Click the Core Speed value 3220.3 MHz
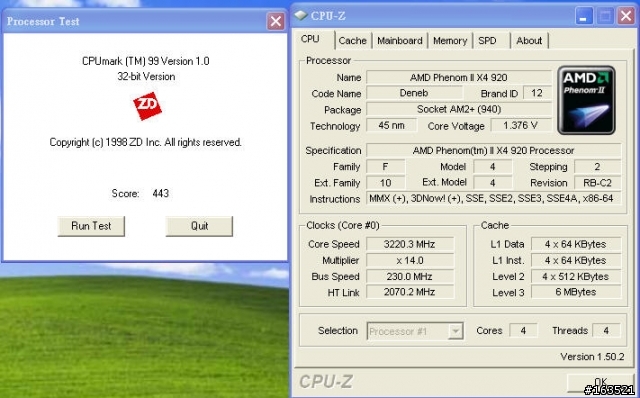 click(410, 244)
